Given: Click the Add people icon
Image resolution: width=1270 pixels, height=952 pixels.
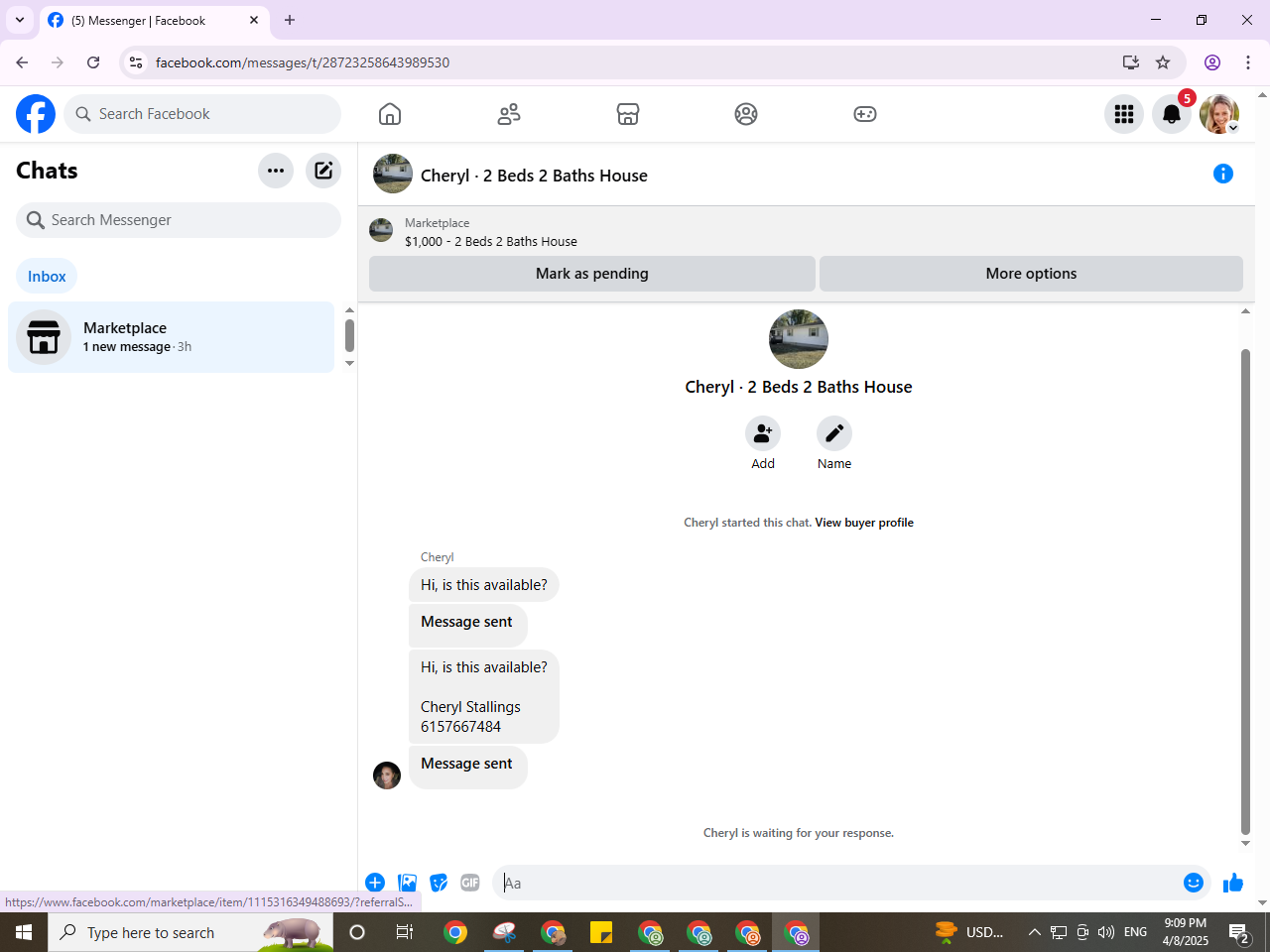Looking at the screenshot, I should 763,433.
